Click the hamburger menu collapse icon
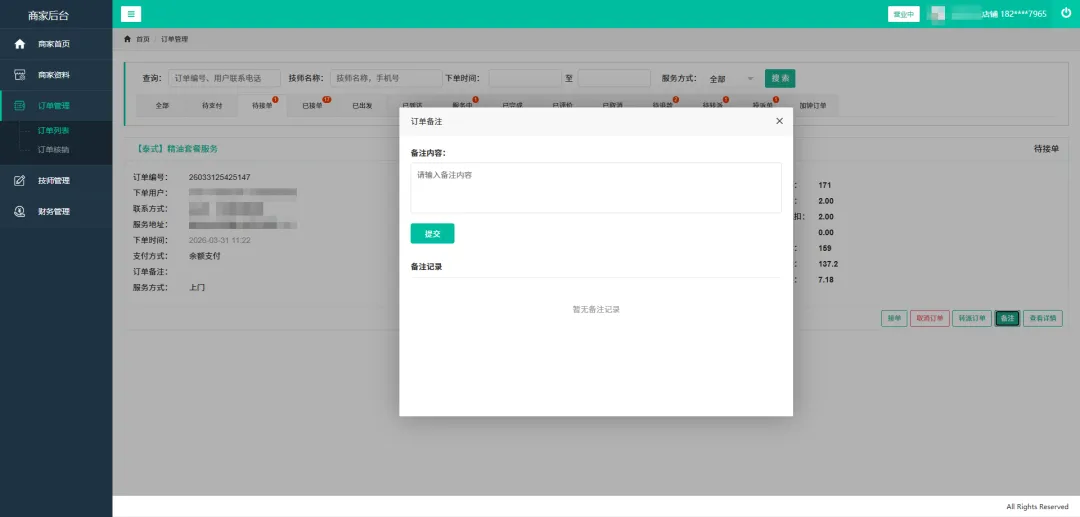 pyautogui.click(x=131, y=14)
